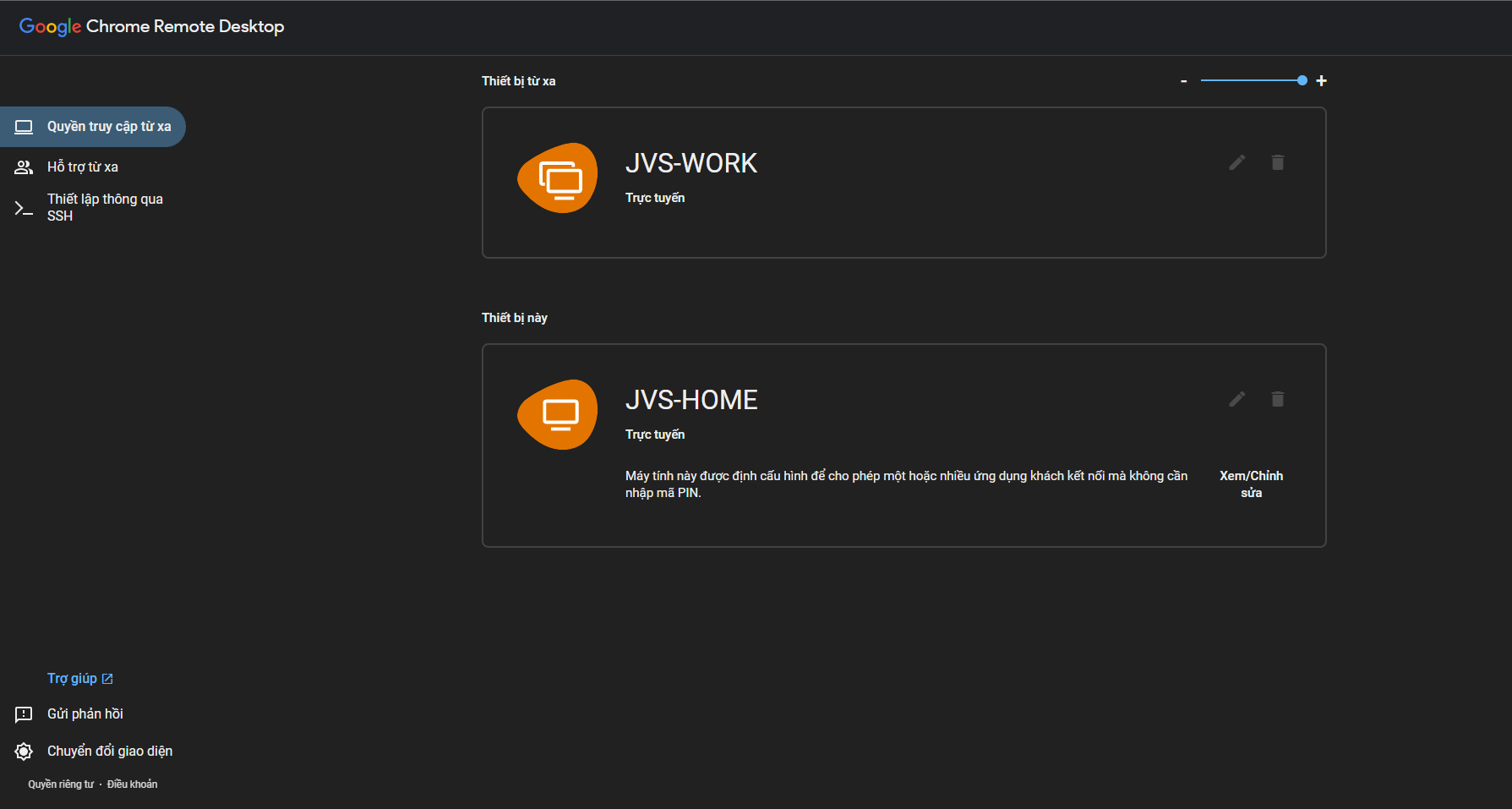1512x809 pixels.
Task: Open the Quyền riêng tư privacy link
Action: click(61, 784)
